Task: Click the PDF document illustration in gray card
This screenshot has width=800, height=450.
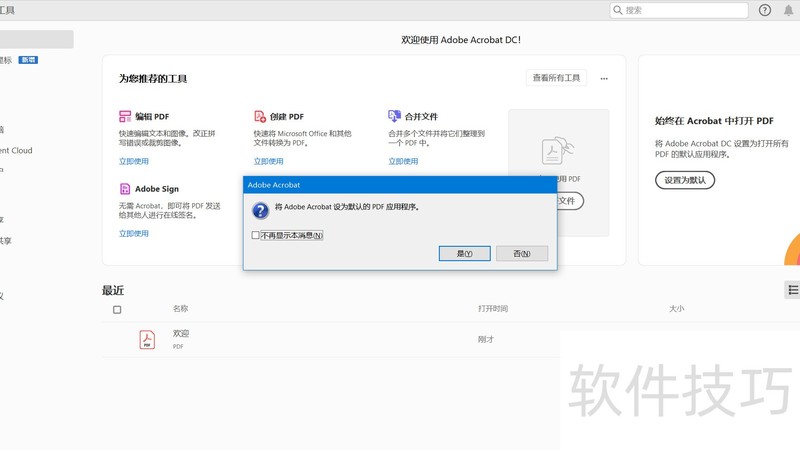Action: click(557, 151)
